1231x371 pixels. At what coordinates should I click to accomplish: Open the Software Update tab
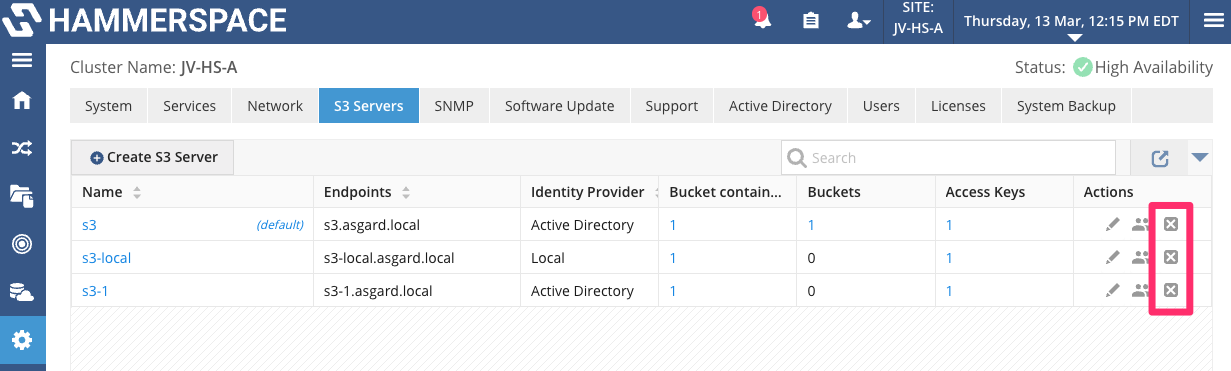point(559,106)
